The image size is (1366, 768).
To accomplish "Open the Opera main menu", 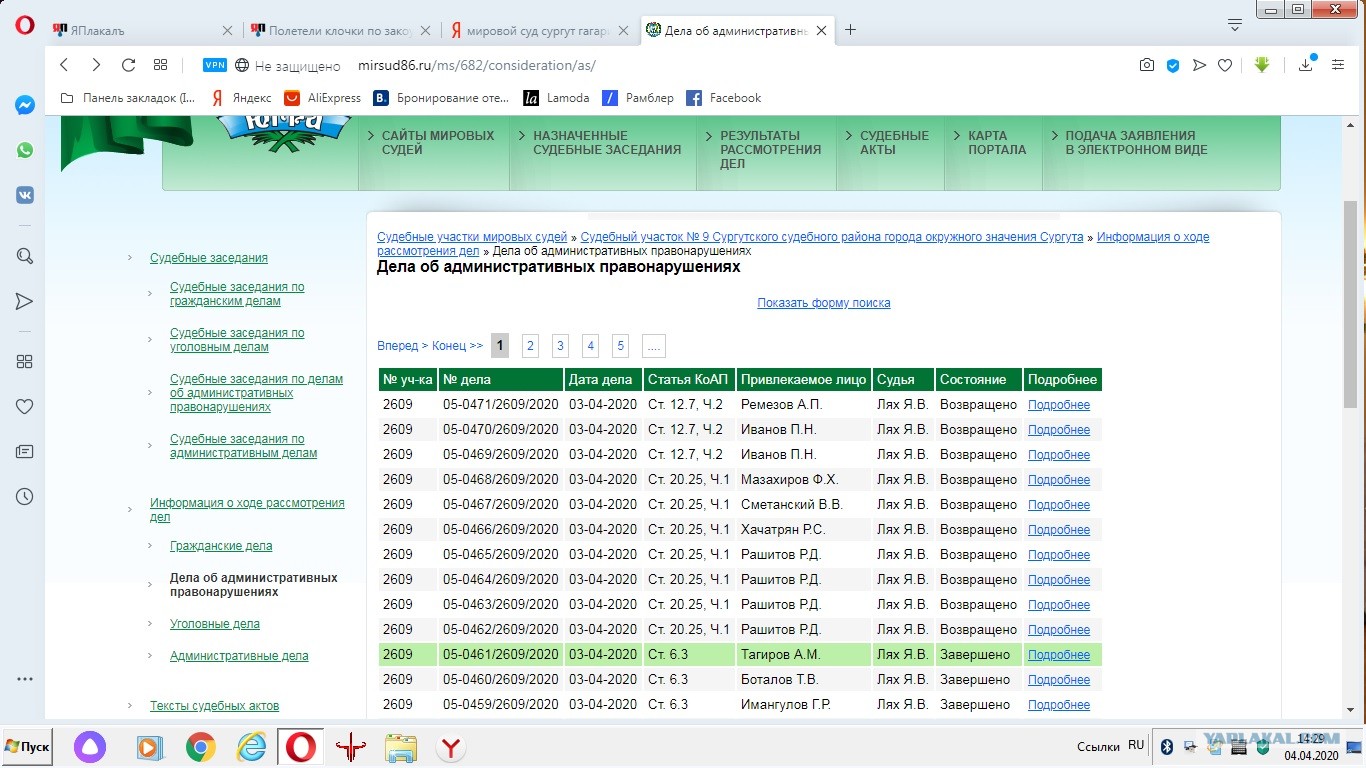I will coord(25,26).
